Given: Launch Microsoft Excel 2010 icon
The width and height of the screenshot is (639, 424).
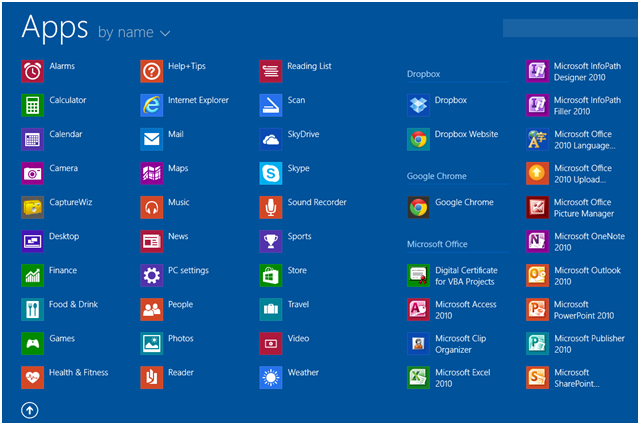Looking at the screenshot, I should coord(418,378).
